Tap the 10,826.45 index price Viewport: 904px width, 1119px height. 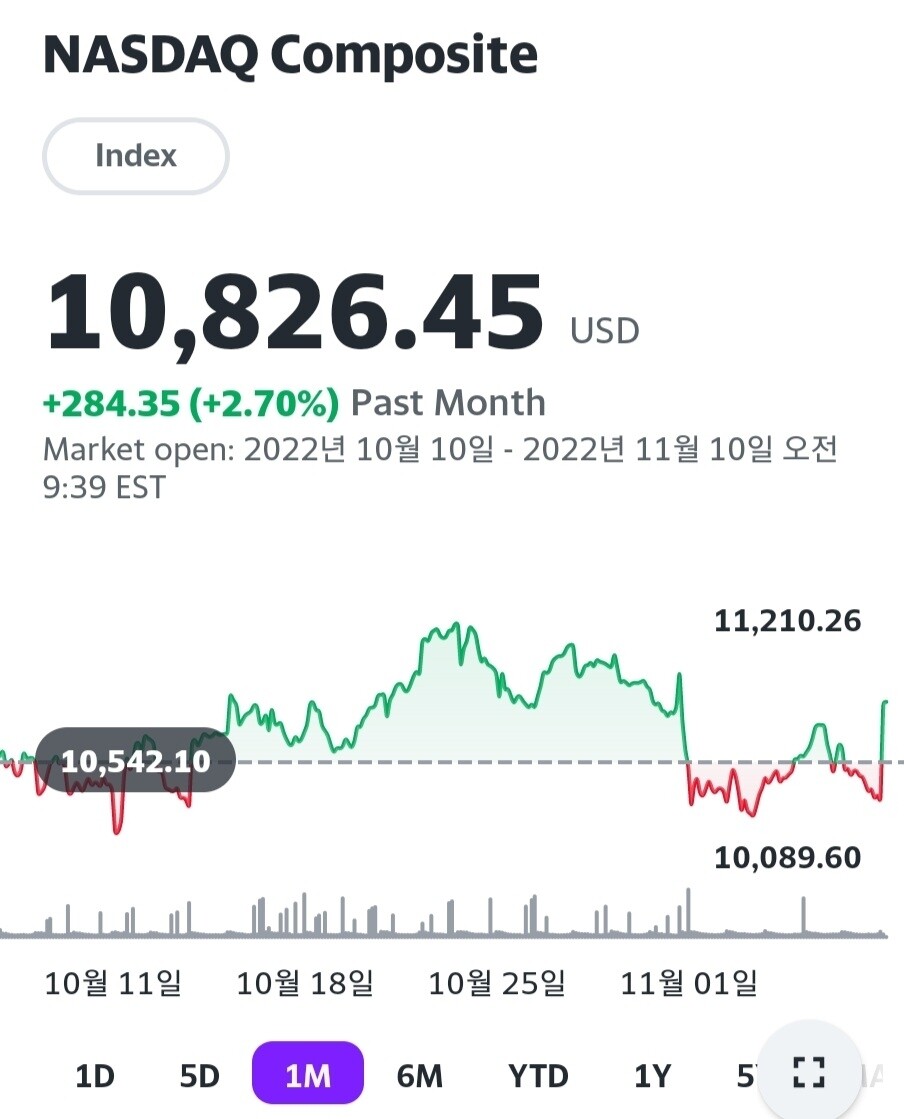pyautogui.click(x=295, y=313)
